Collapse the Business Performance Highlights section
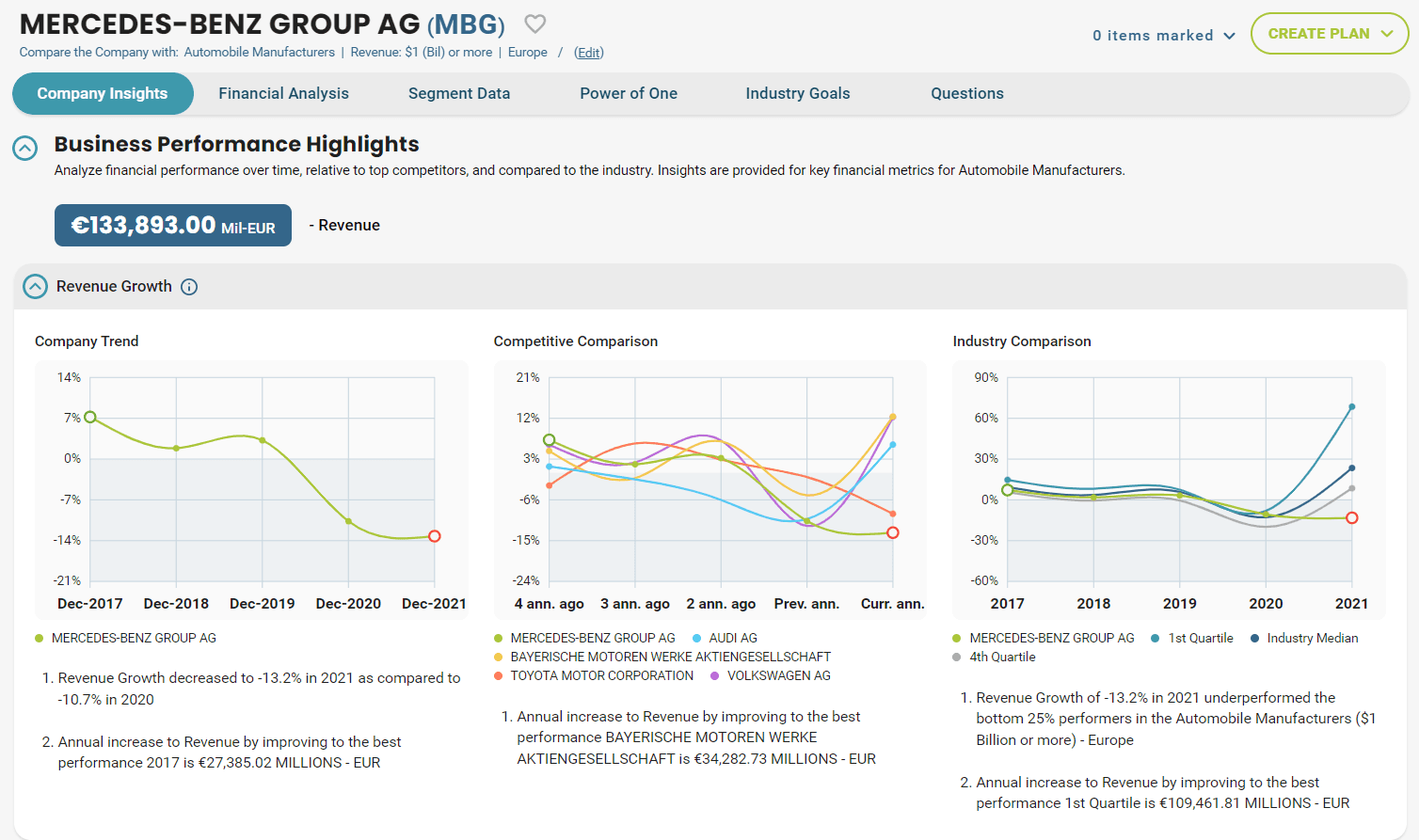This screenshot has width=1419, height=840. click(x=24, y=148)
